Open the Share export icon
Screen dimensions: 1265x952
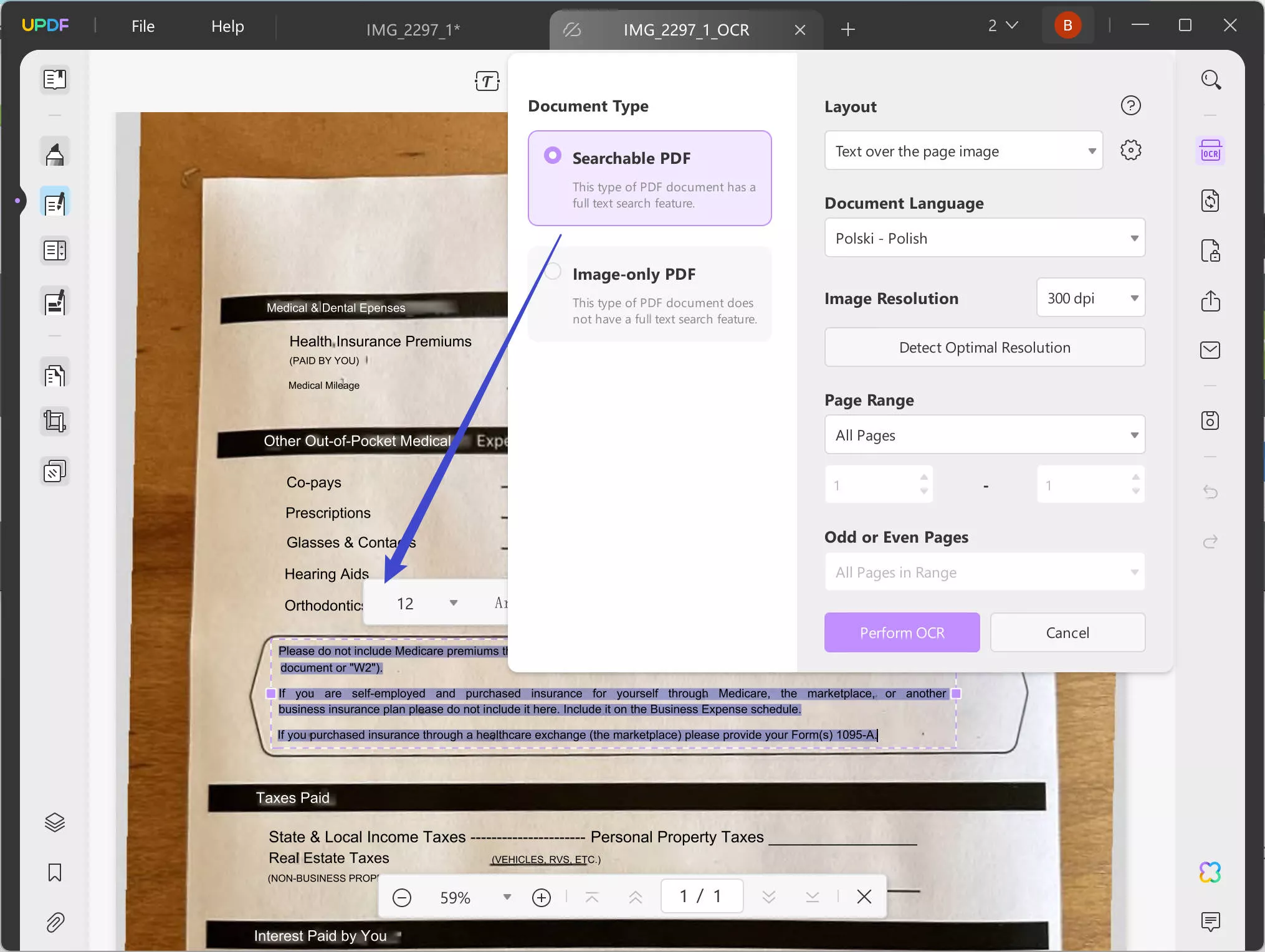(1211, 301)
